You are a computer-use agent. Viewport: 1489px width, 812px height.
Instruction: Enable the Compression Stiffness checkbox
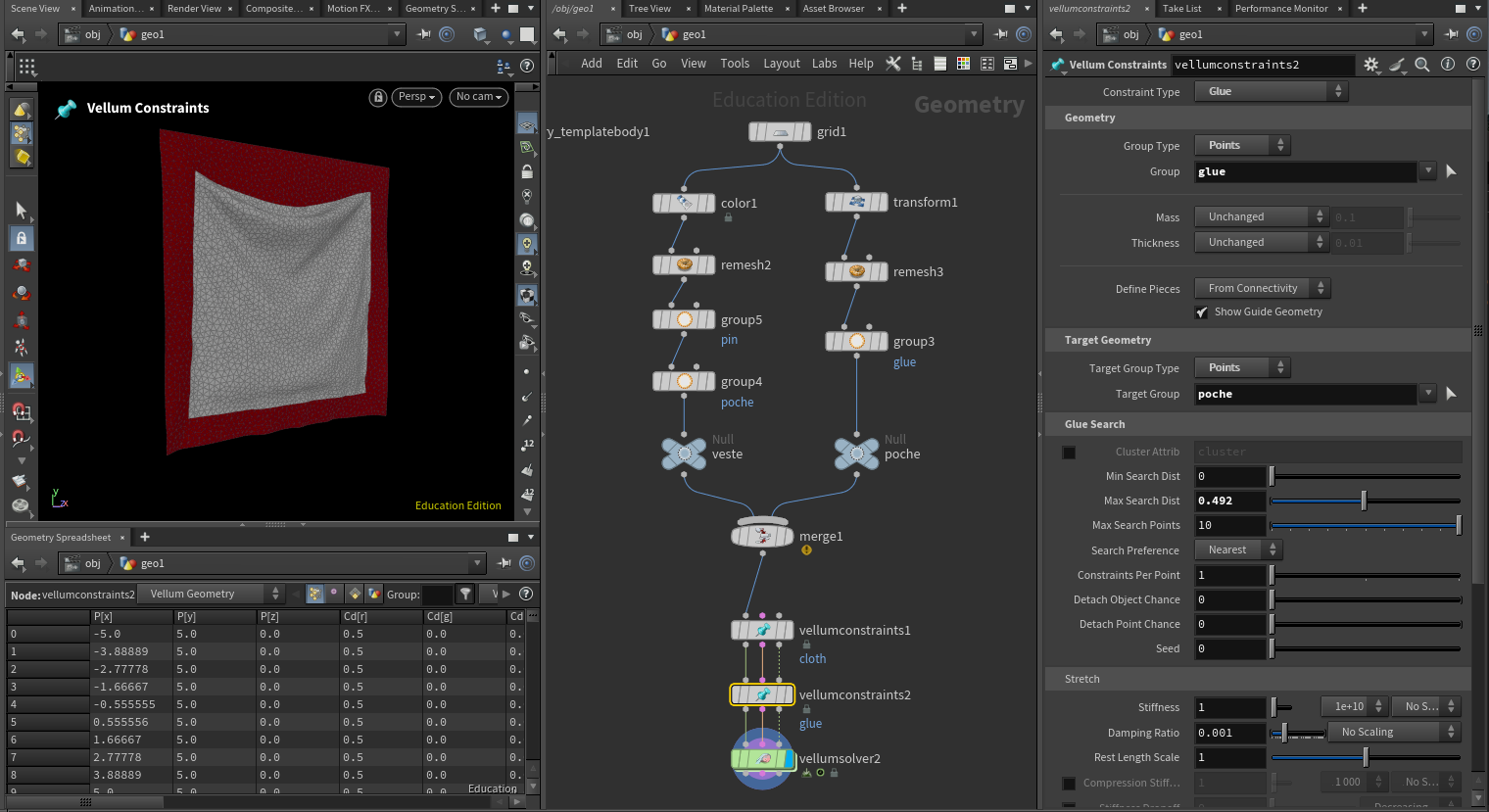[x=1069, y=784]
